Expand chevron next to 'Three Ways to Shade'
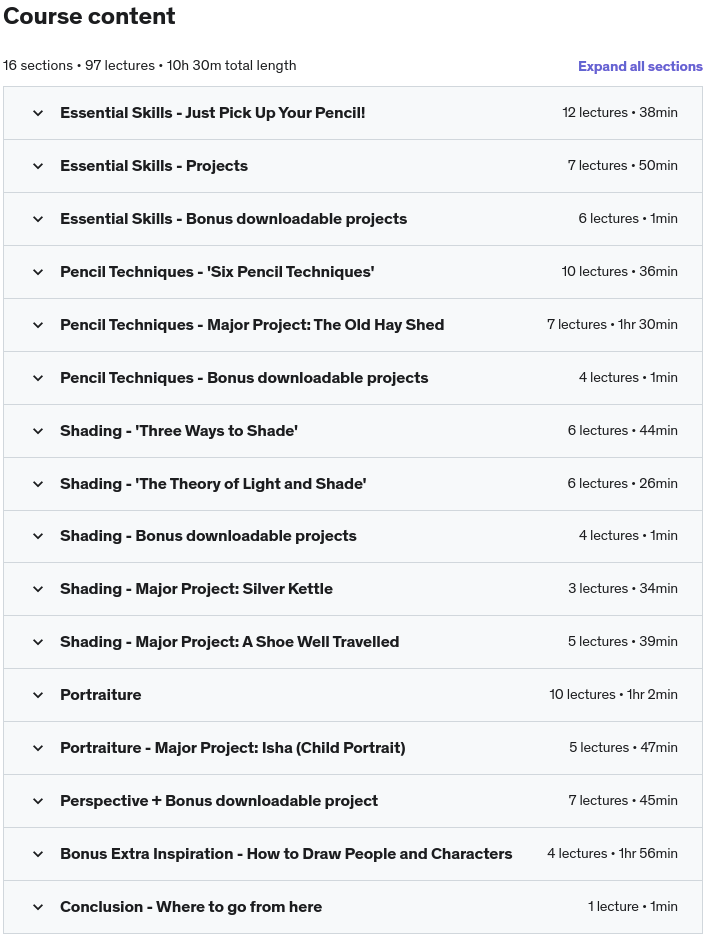This screenshot has width=708, height=940. 38,431
